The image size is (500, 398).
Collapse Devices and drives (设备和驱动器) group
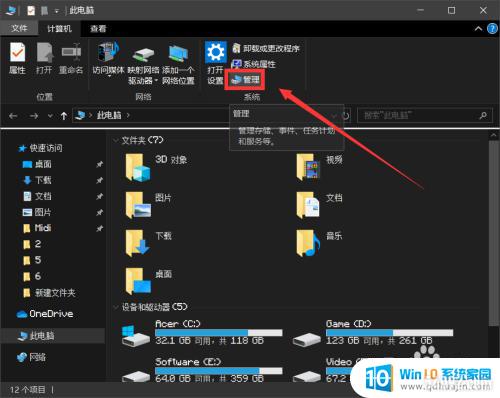tap(116, 307)
